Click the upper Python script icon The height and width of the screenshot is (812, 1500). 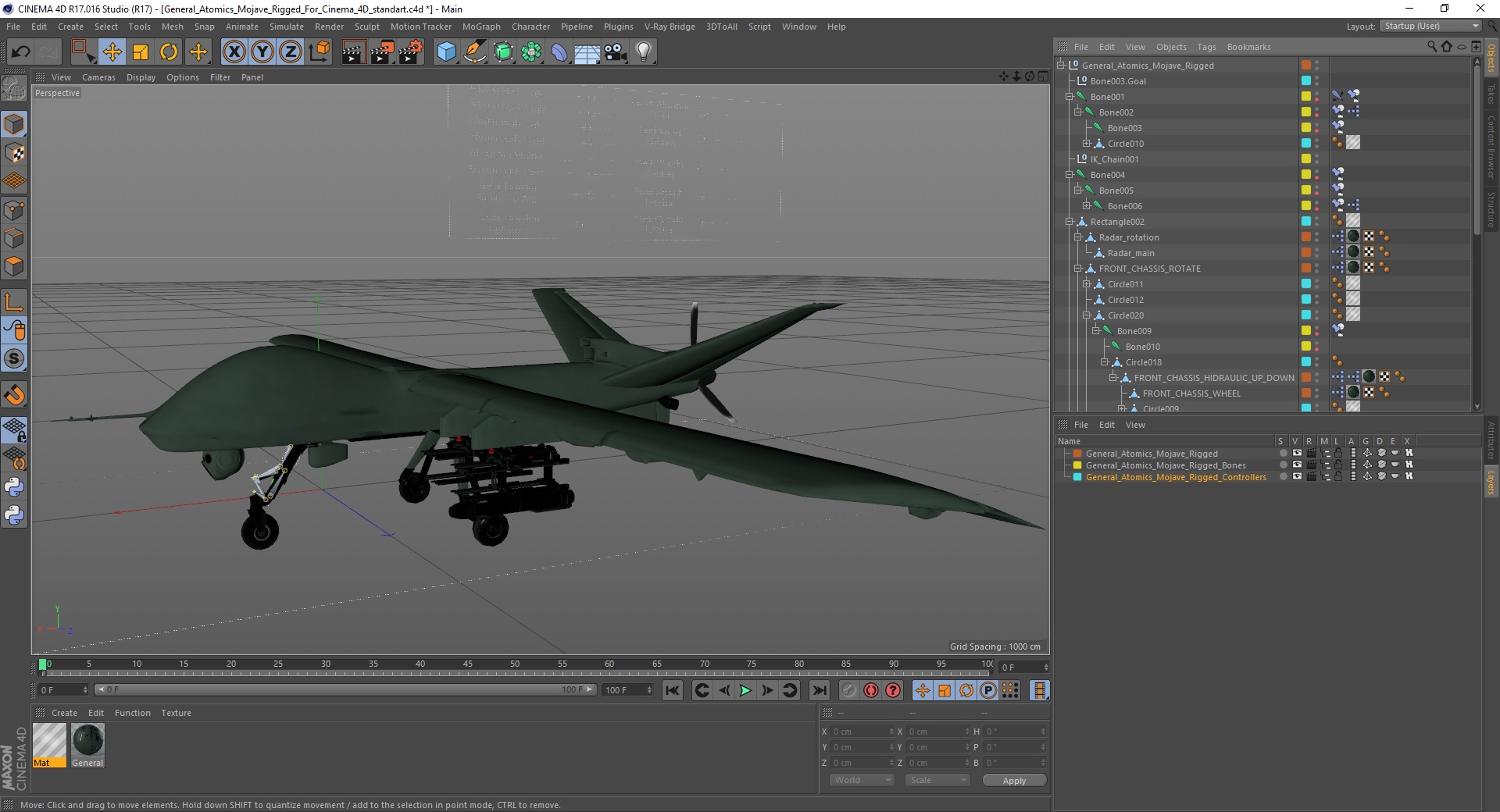coord(14,487)
